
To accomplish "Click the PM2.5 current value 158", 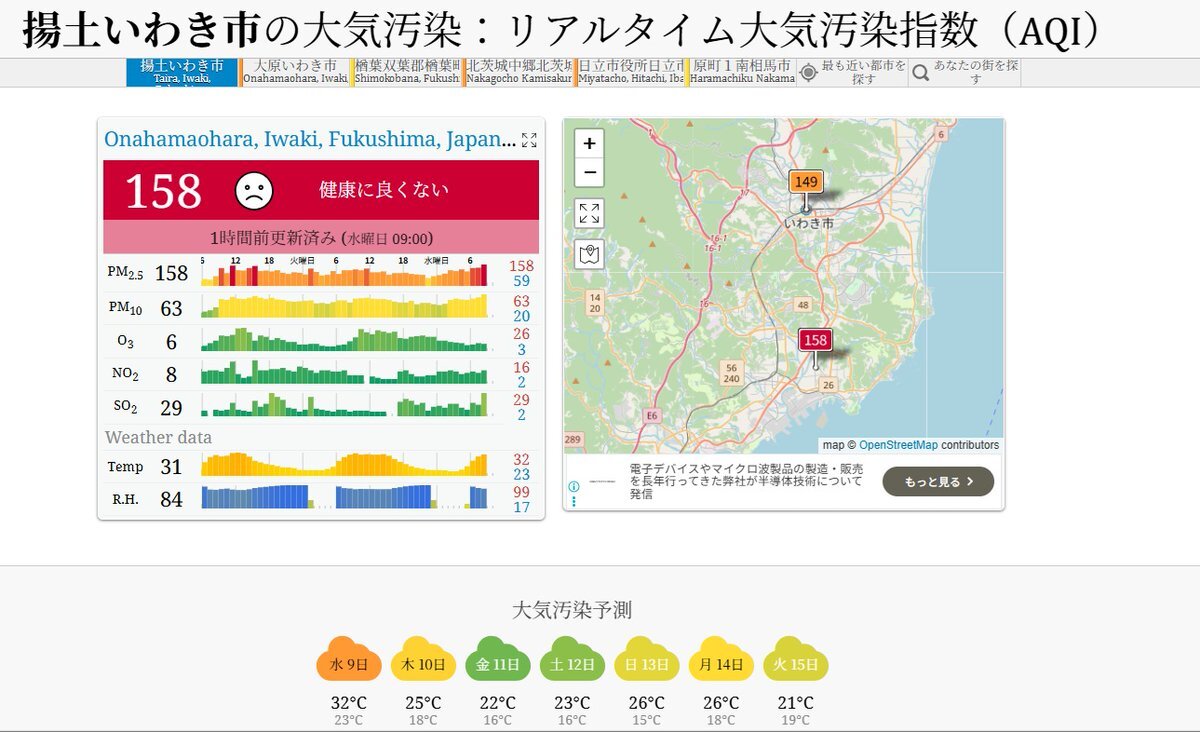I will point(171,273).
